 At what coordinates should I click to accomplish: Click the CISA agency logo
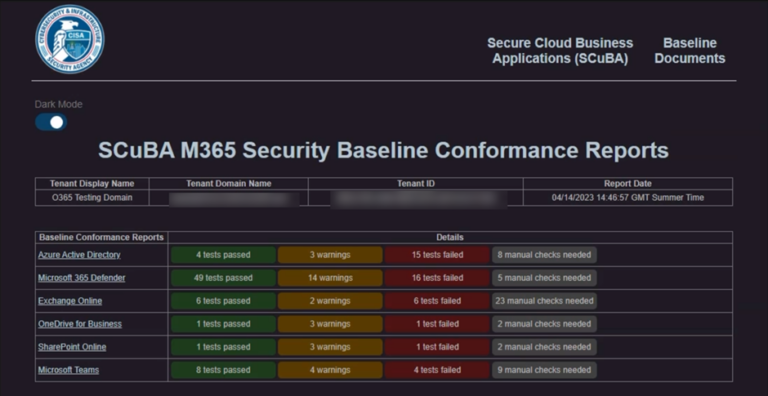coord(70,39)
